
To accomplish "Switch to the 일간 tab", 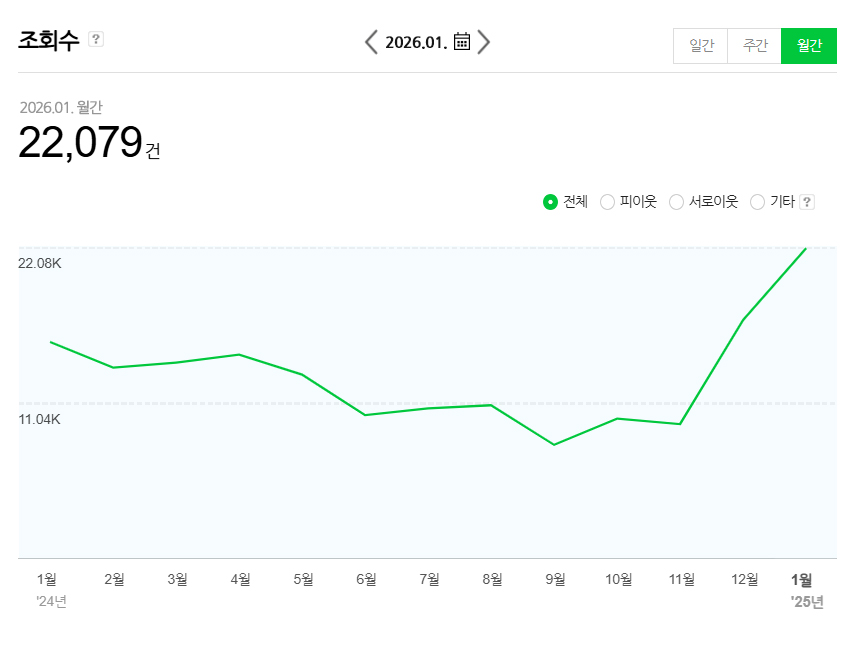I will pos(701,46).
